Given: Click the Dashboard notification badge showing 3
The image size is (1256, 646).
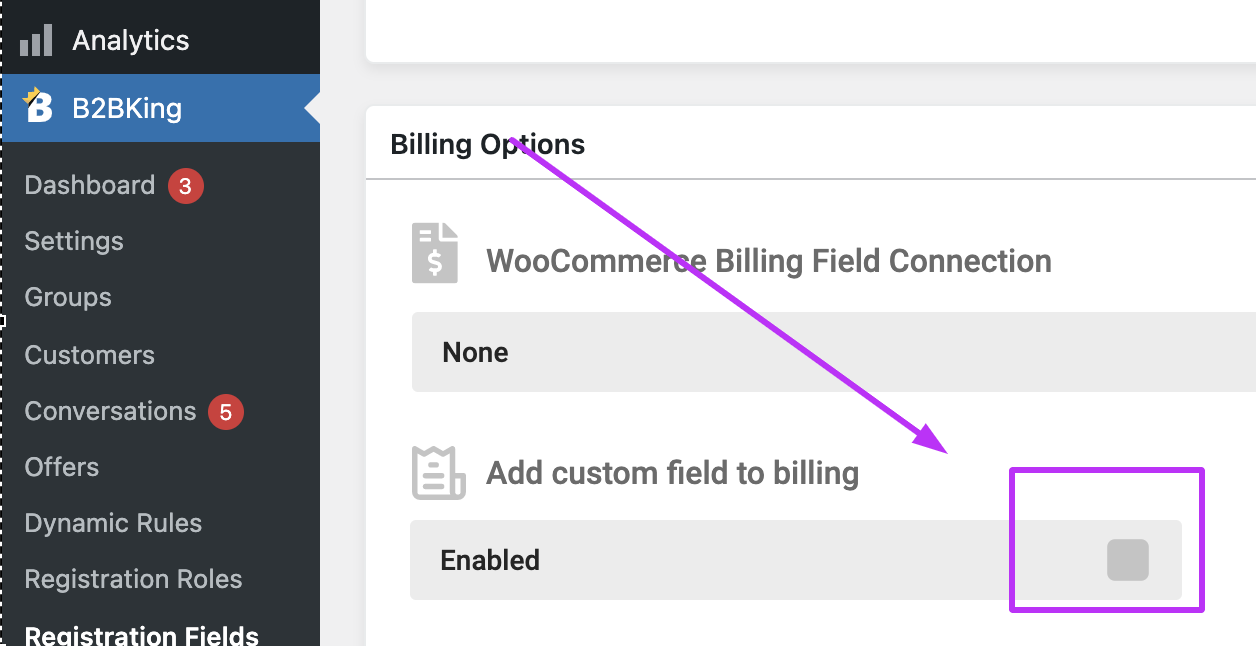Looking at the screenshot, I should [186, 186].
